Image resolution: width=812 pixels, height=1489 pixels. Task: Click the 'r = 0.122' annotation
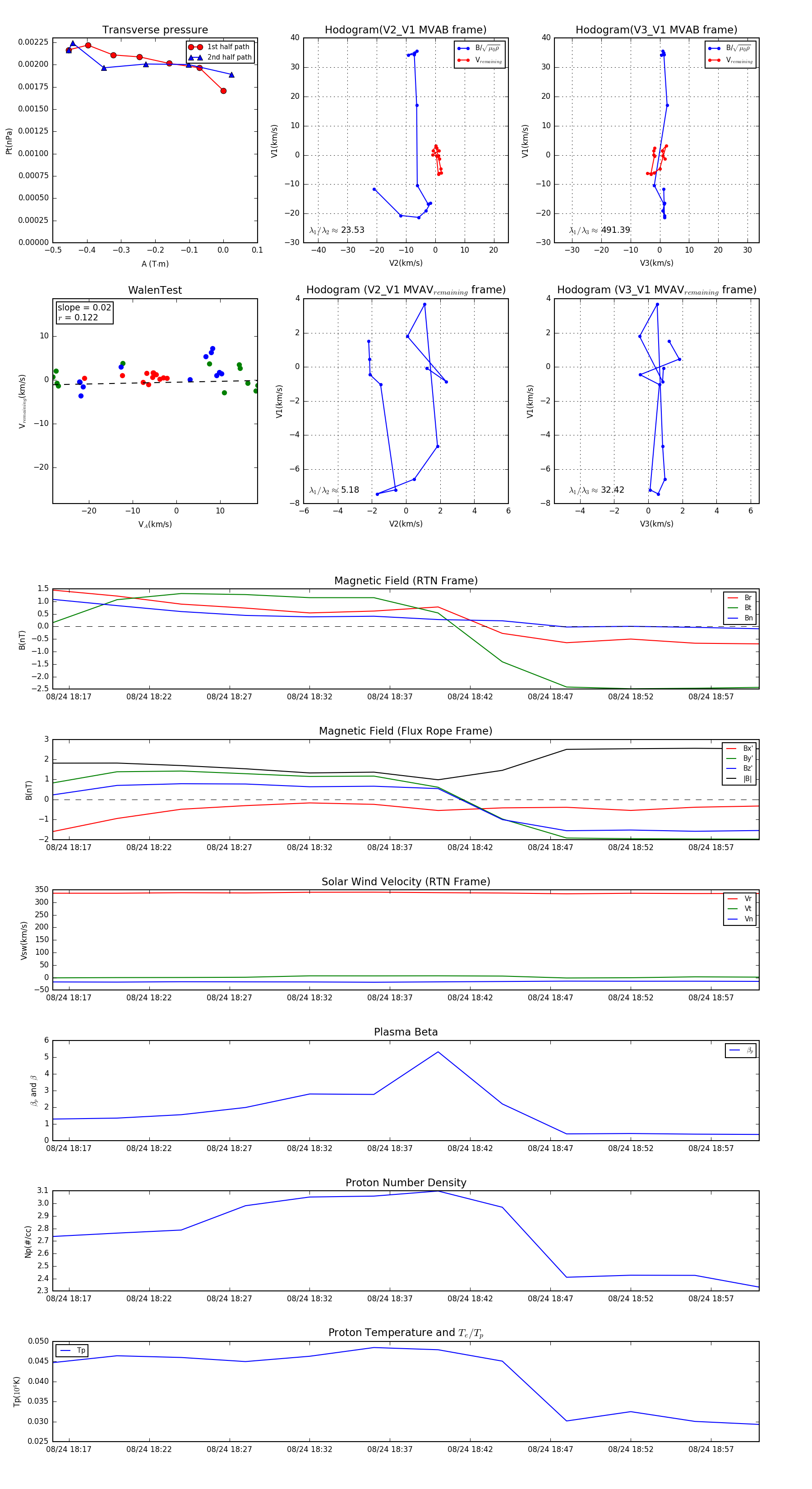(x=78, y=317)
